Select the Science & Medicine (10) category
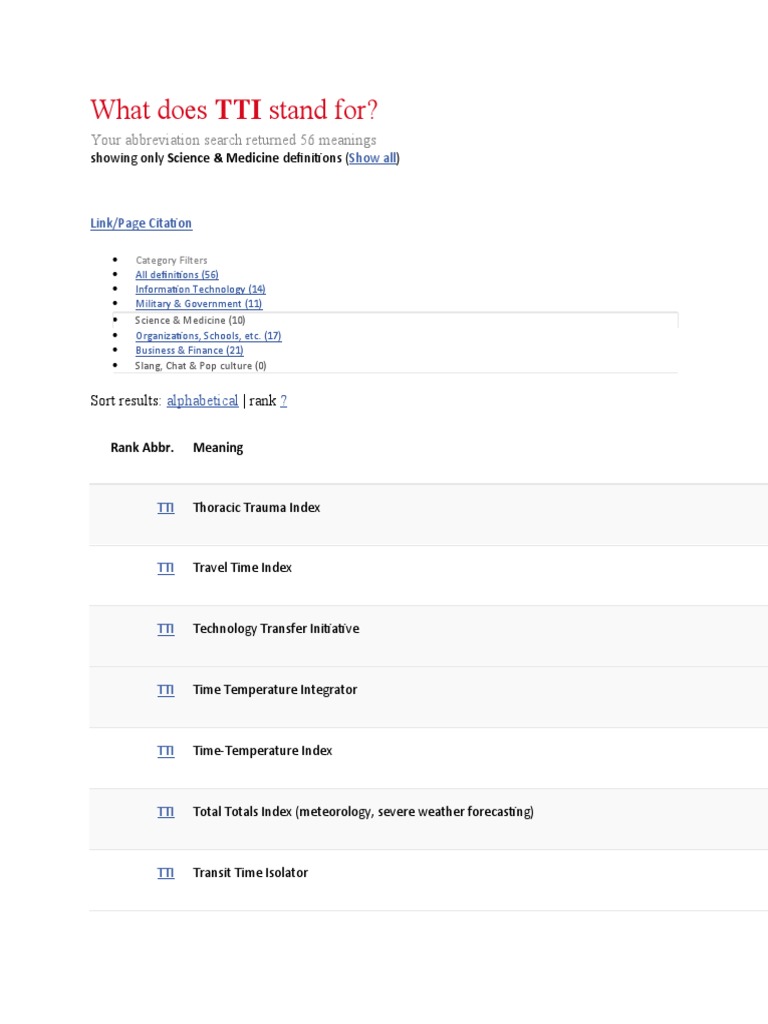Screen dimensions: 768x1024 click(190, 320)
